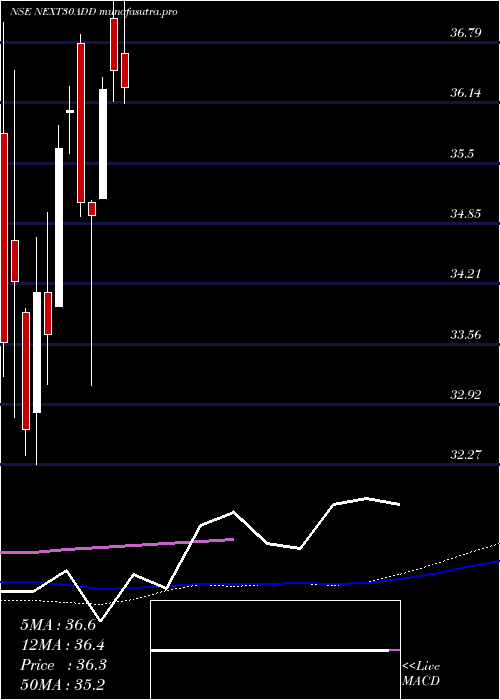Click the 36.14 price axis label
Viewport: 500px width, 700px height.
(466, 93)
